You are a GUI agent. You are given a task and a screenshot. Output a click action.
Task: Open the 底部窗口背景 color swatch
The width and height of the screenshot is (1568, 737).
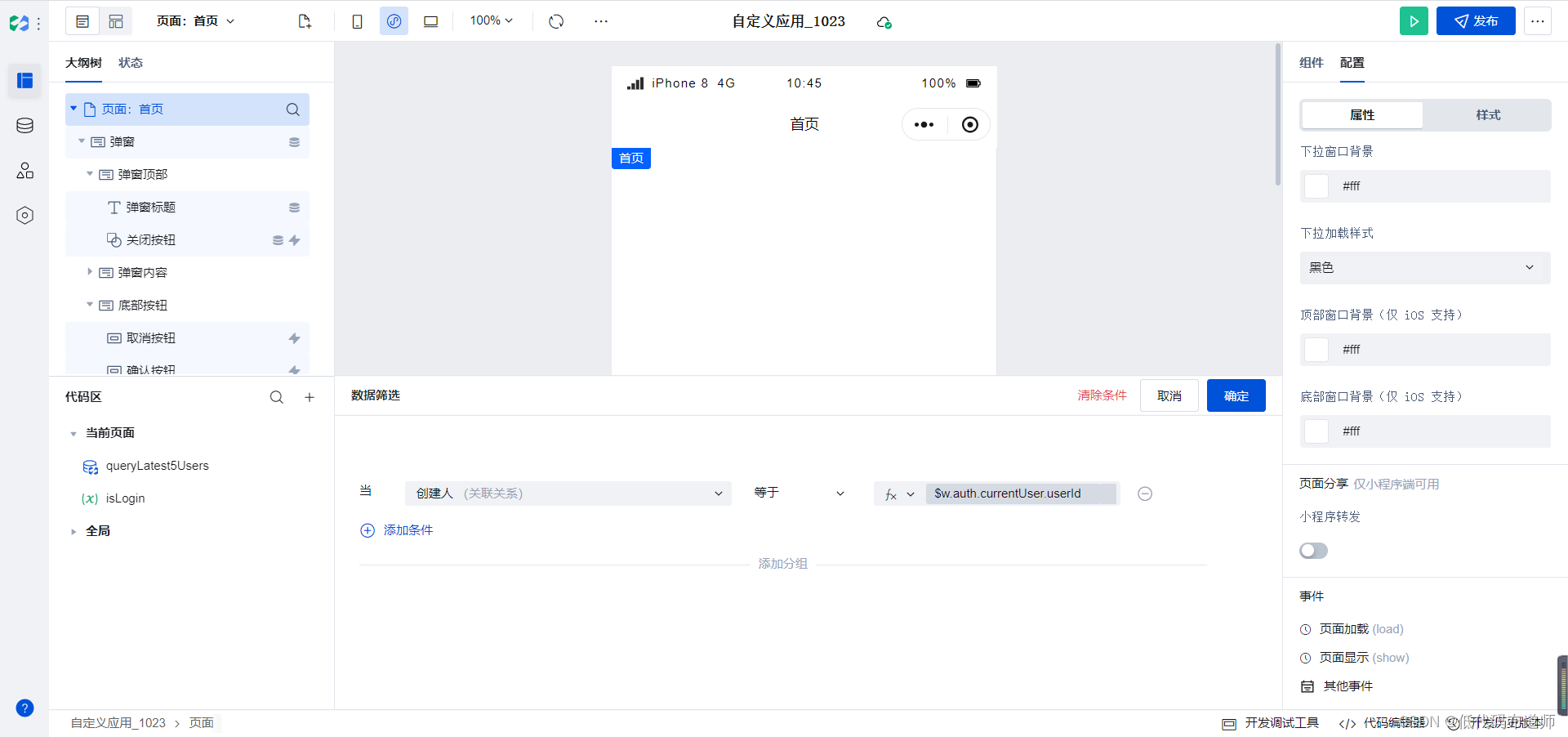point(1316,431)
